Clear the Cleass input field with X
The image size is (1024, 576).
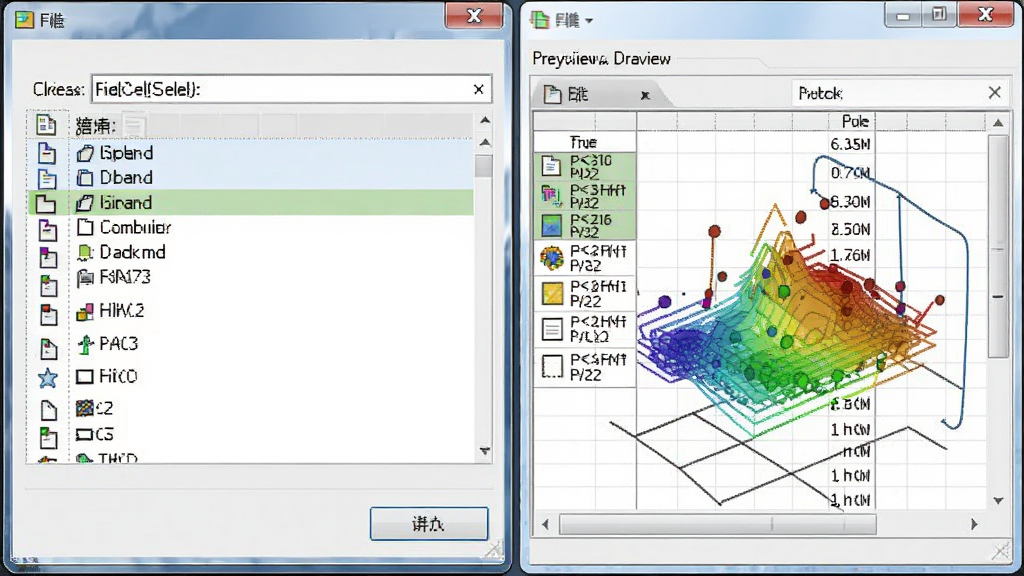pyautogui.click(x=479, y=89)
